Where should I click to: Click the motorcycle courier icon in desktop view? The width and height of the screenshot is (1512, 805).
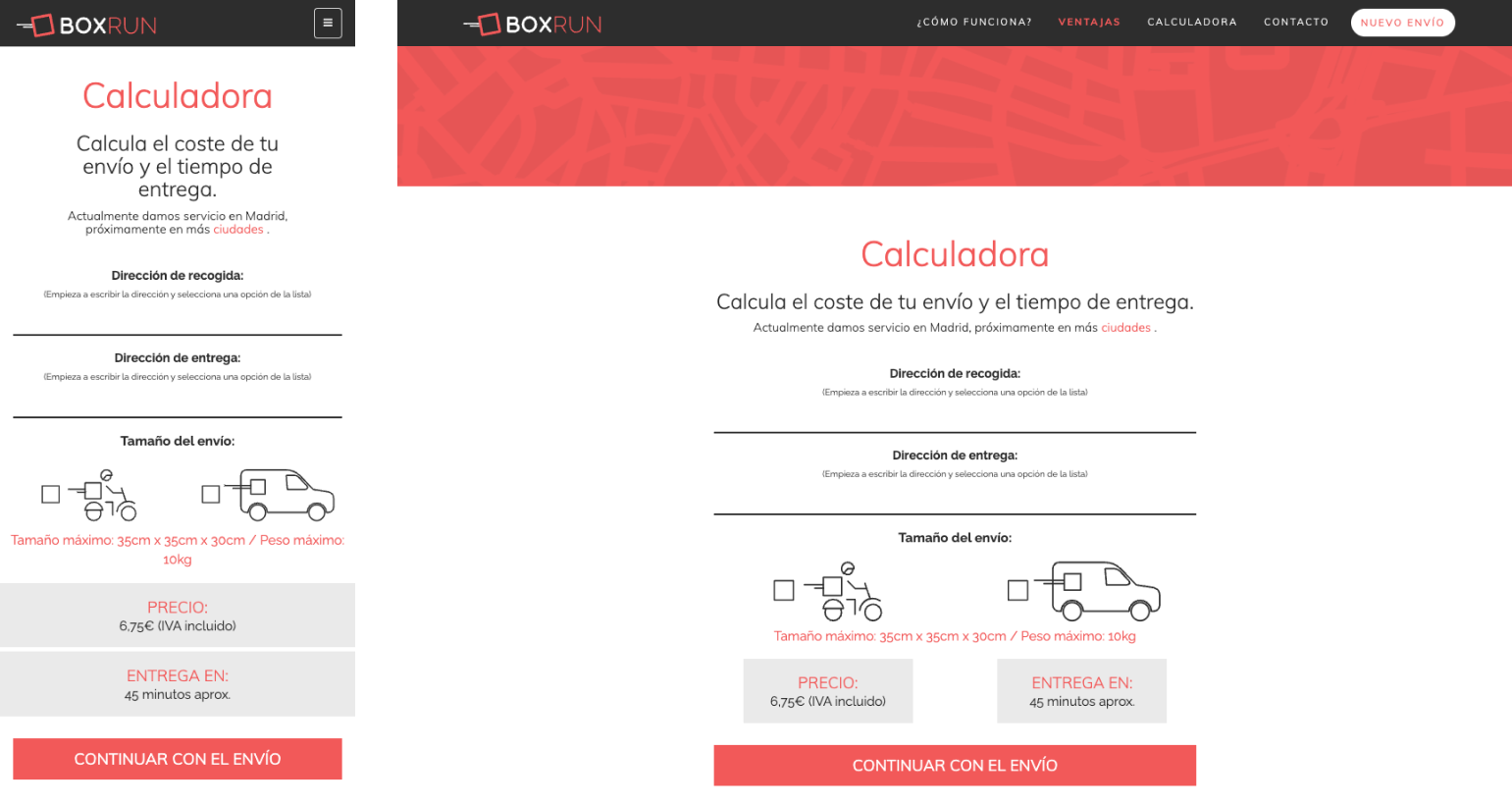click(x=844, y=591)
